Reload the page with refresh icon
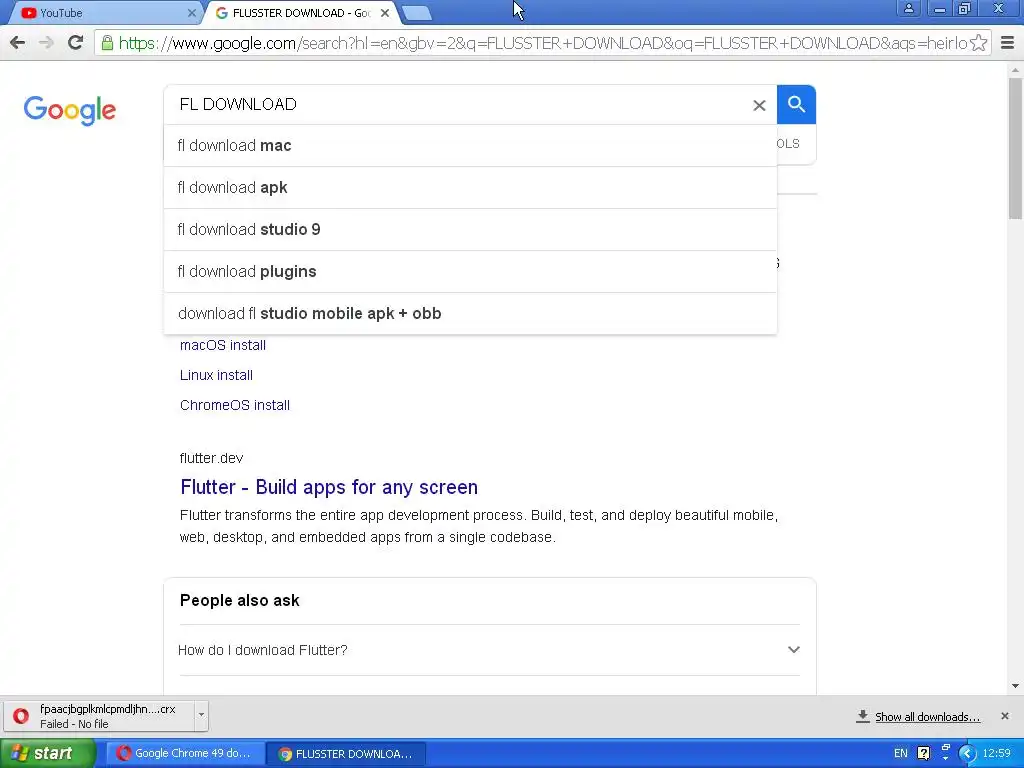Image resolution: width=1024 pixels, height=768 pixels. coord(75,43)
